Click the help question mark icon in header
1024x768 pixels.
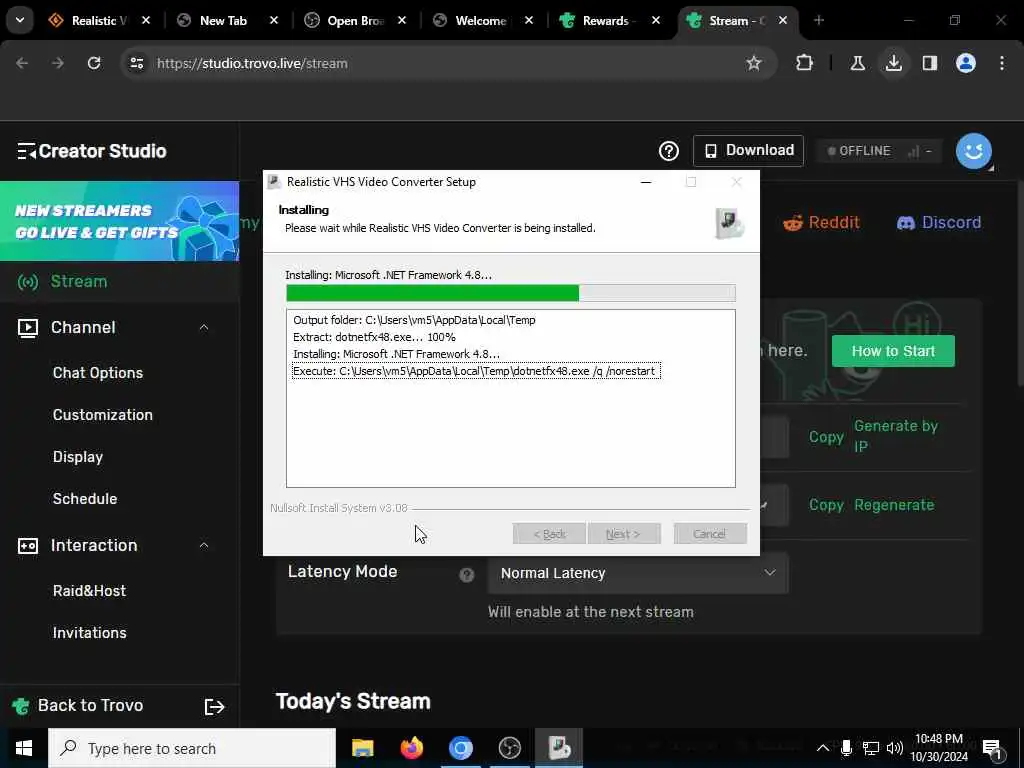pos(668,151)
